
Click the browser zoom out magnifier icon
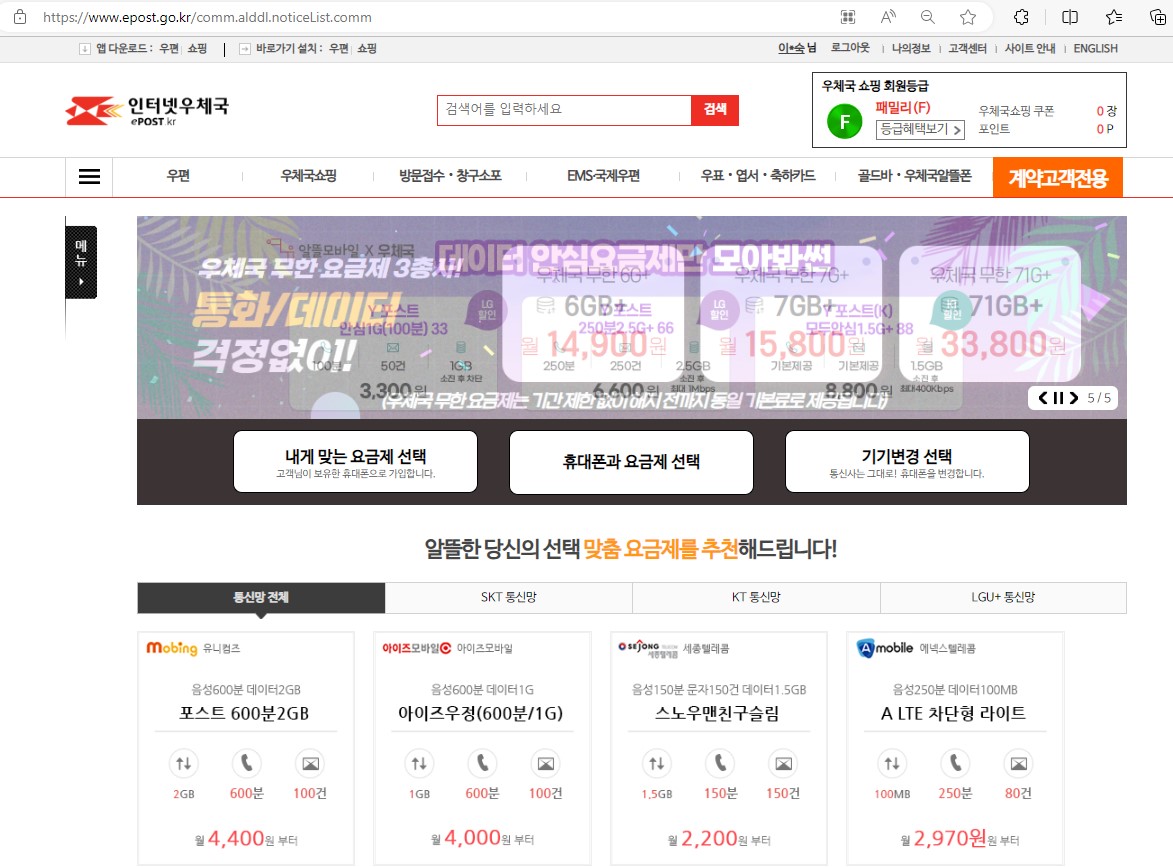928,16
